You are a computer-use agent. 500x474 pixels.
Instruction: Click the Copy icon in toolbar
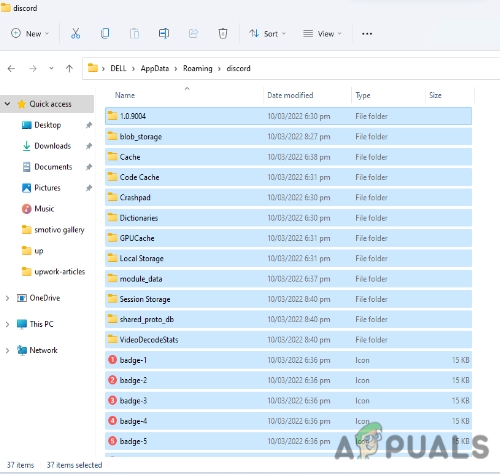(105, 33)
